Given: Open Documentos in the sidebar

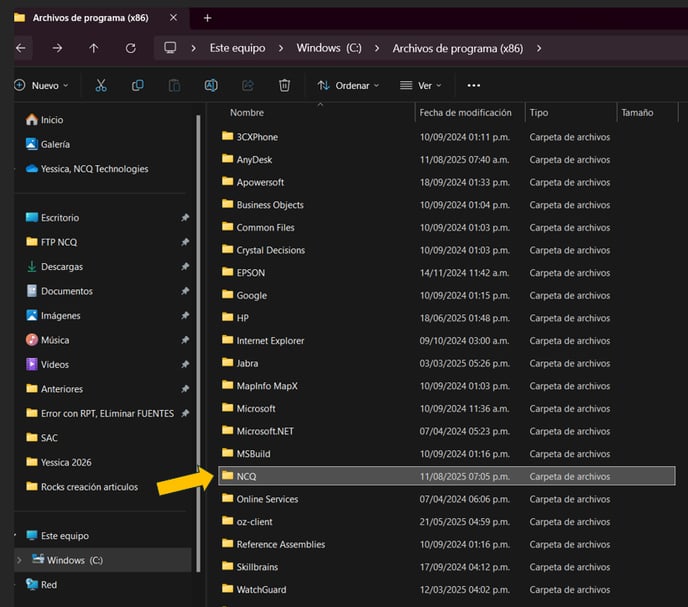Looking at the screenshot, I should click(59, 291).
